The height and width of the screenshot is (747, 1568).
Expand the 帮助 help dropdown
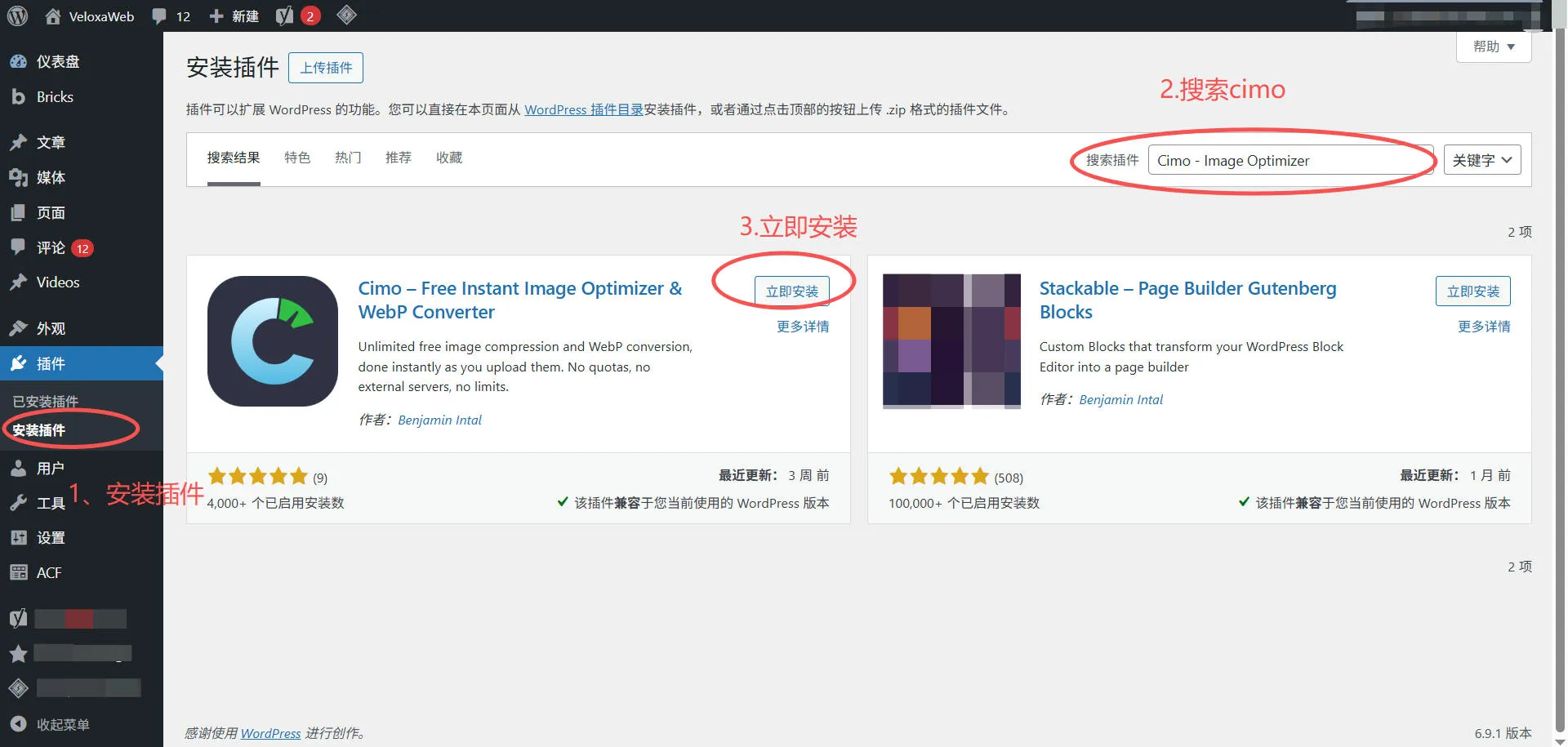click(1493, 47)
